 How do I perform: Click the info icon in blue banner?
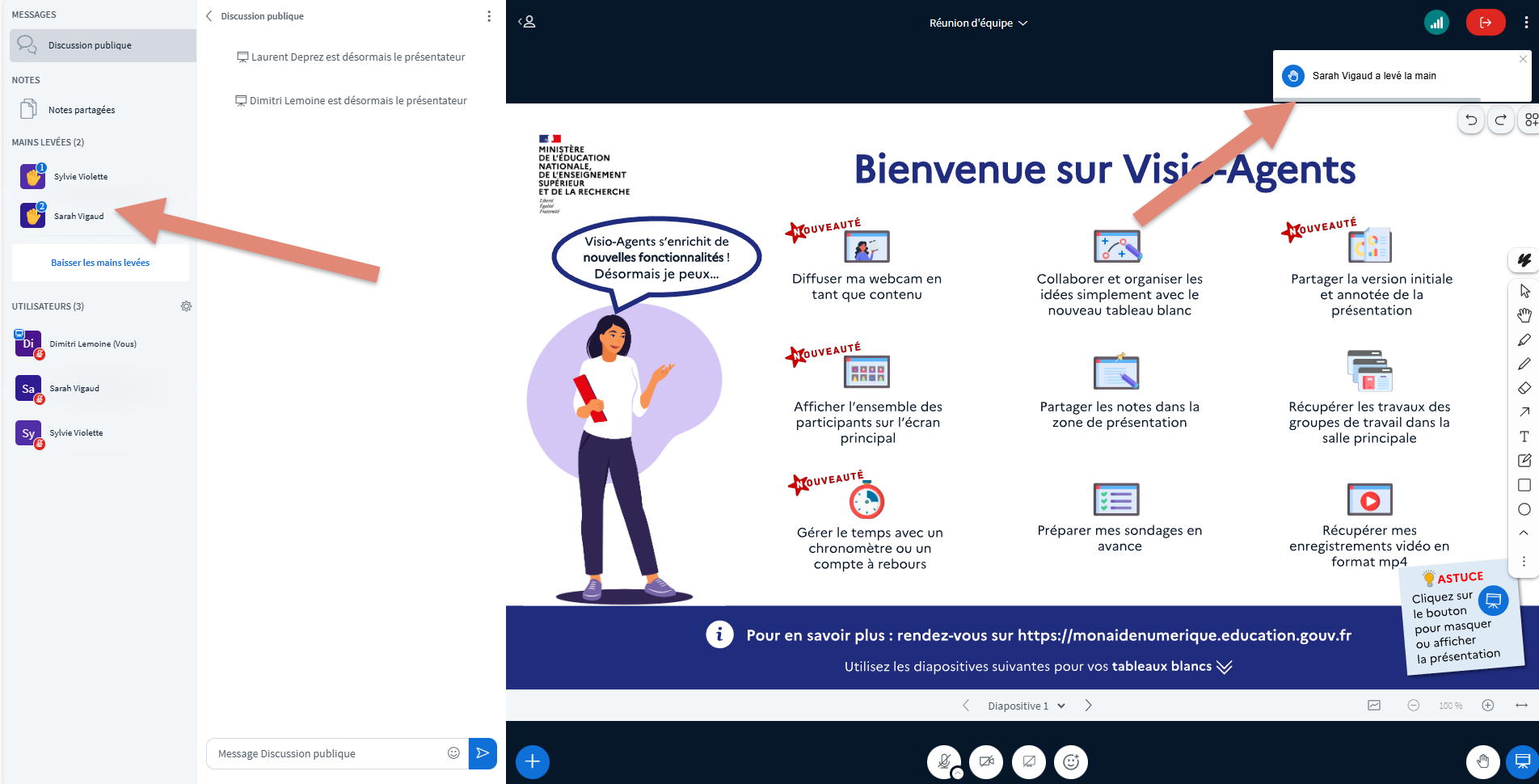pos(719,634)
